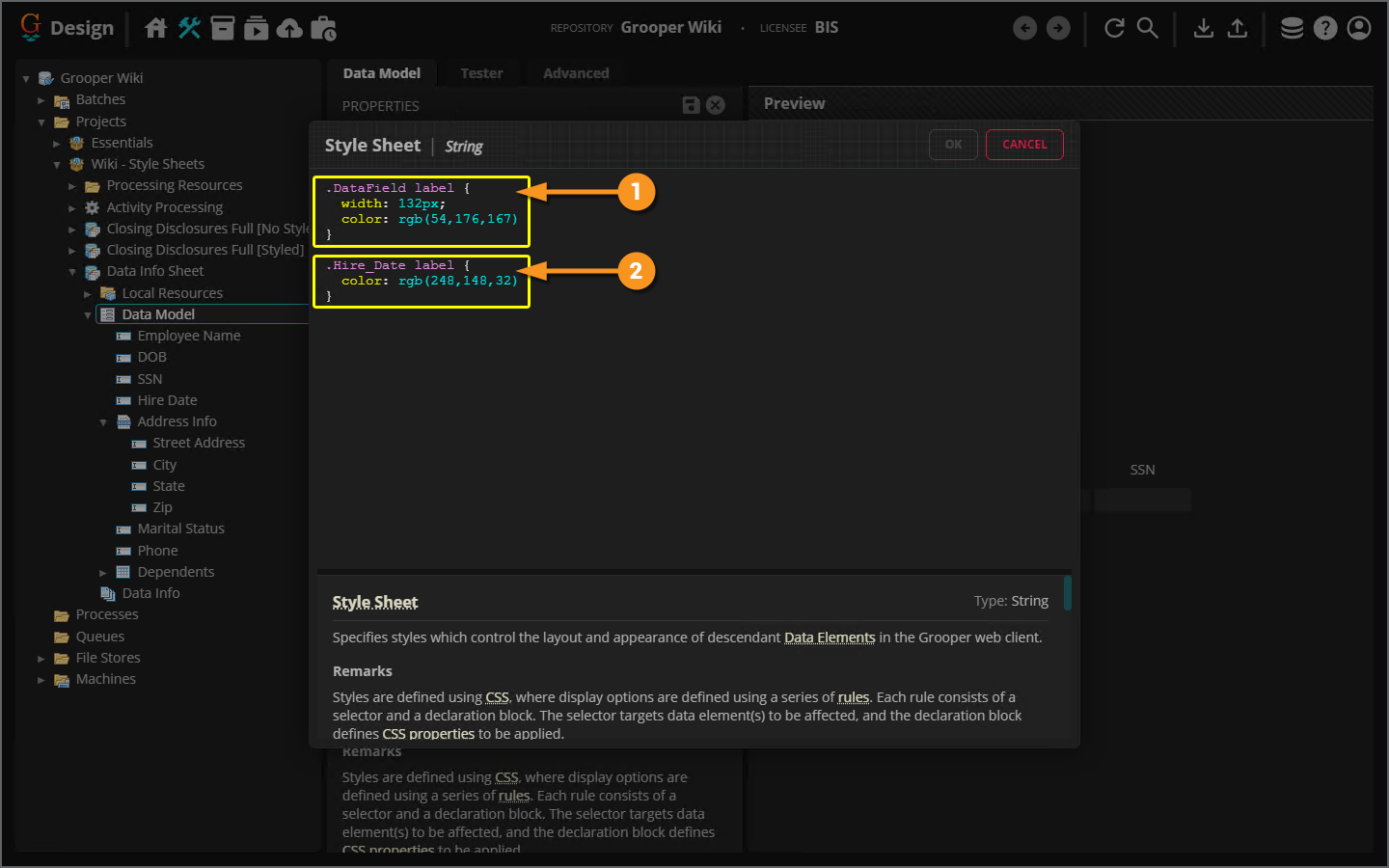Click the cloud upload icon
Image resolution: width=1389 pixels, height=868 pixels.
click(289, 28)
